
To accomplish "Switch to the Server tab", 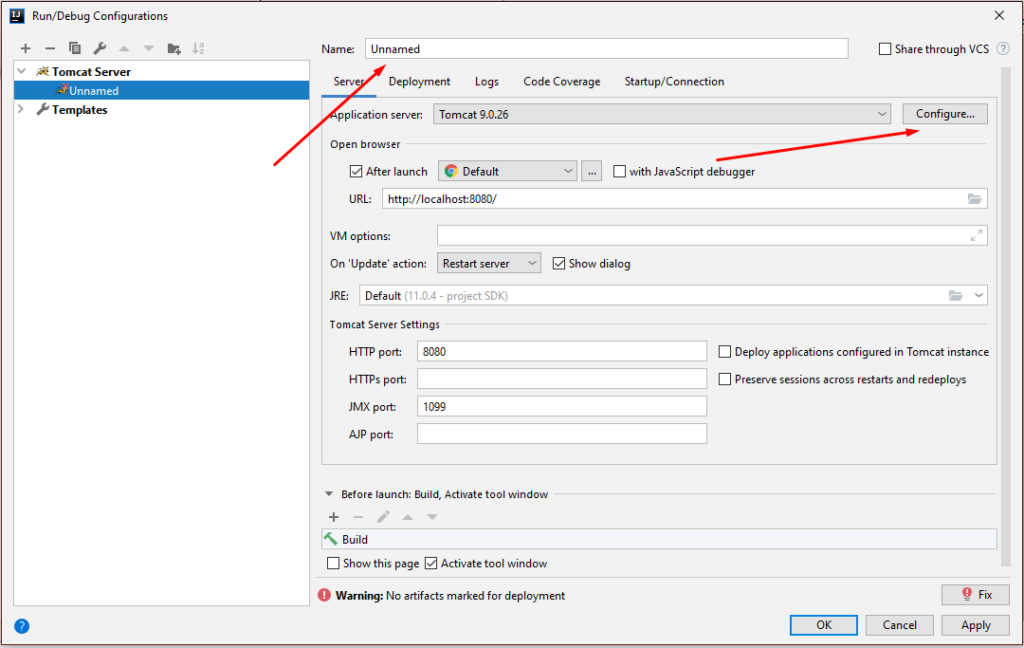I will coord(349,82).
